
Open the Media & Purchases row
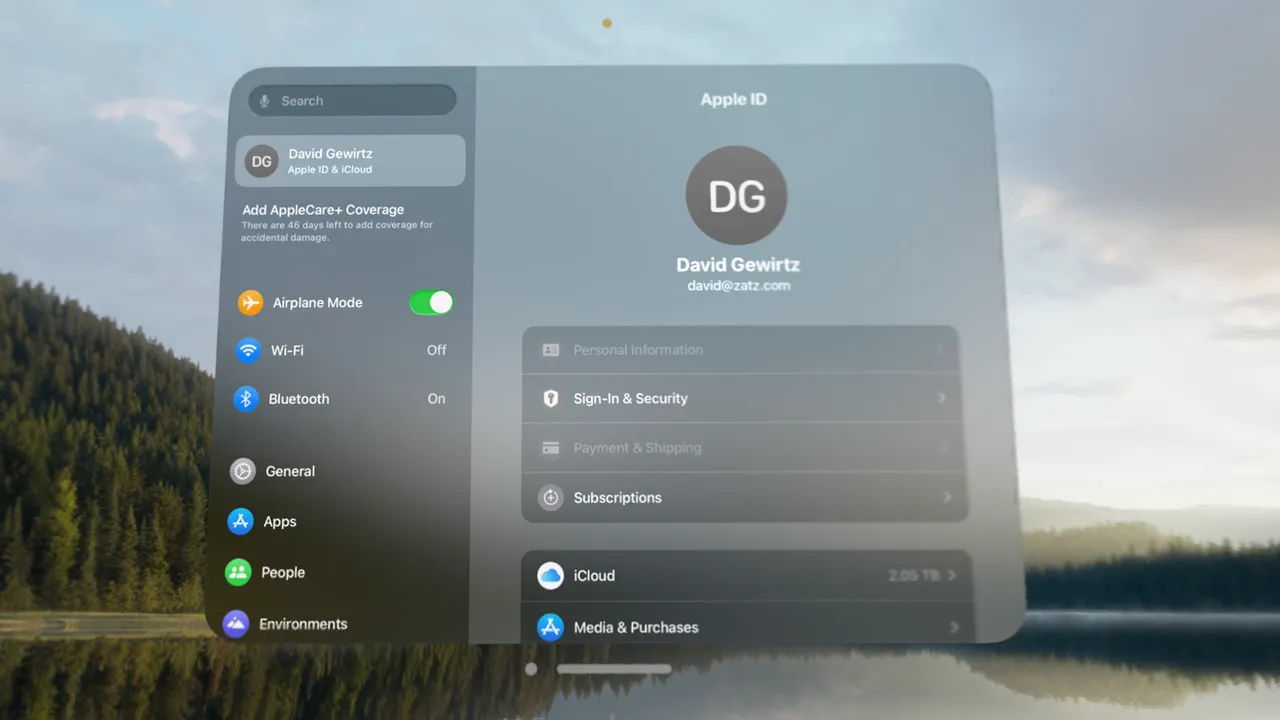pos(748,624)
